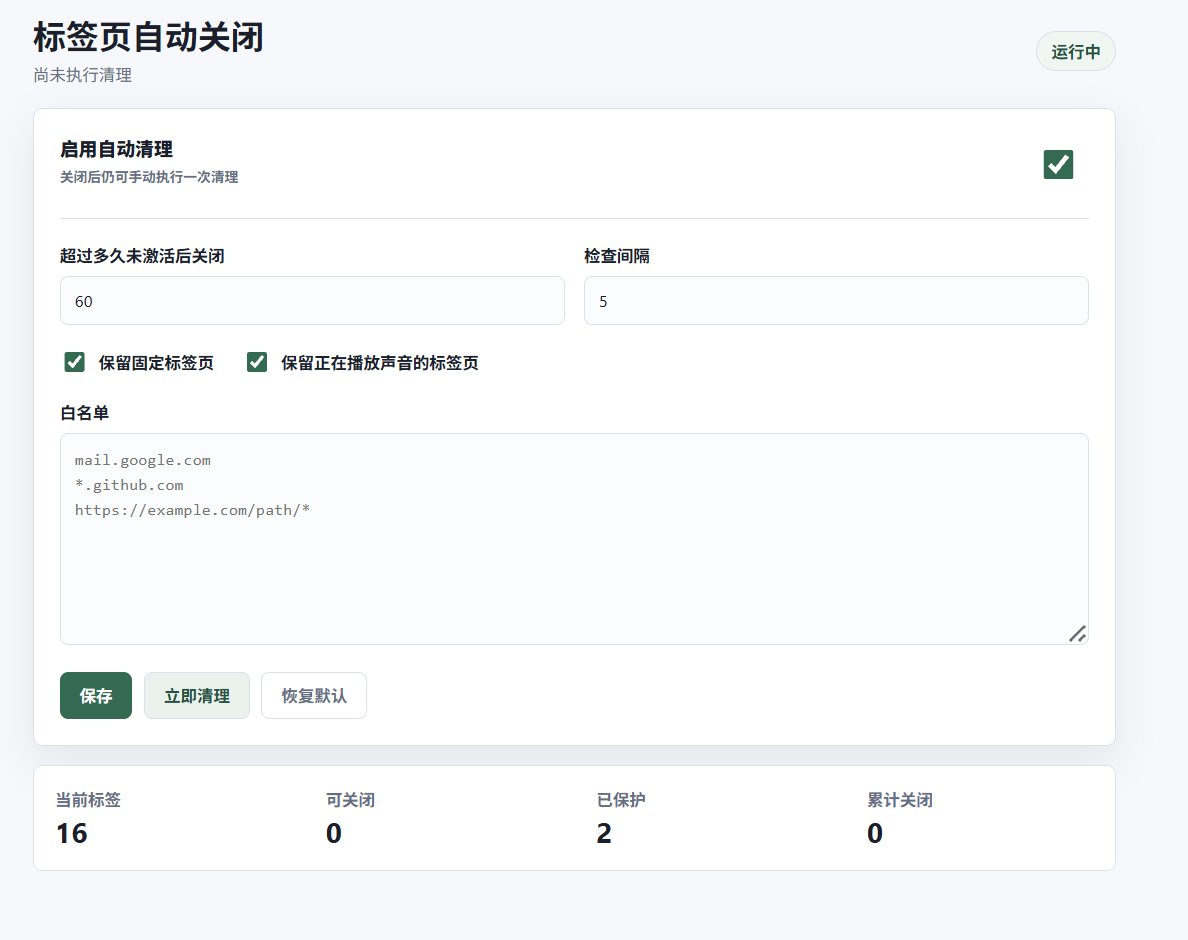Click the 可关闭 stat label

[350, 800]
